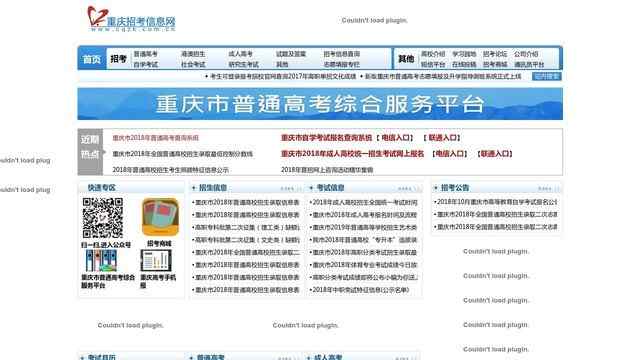Click the 招生信息 section heading
640x360 pixels.
213,188
